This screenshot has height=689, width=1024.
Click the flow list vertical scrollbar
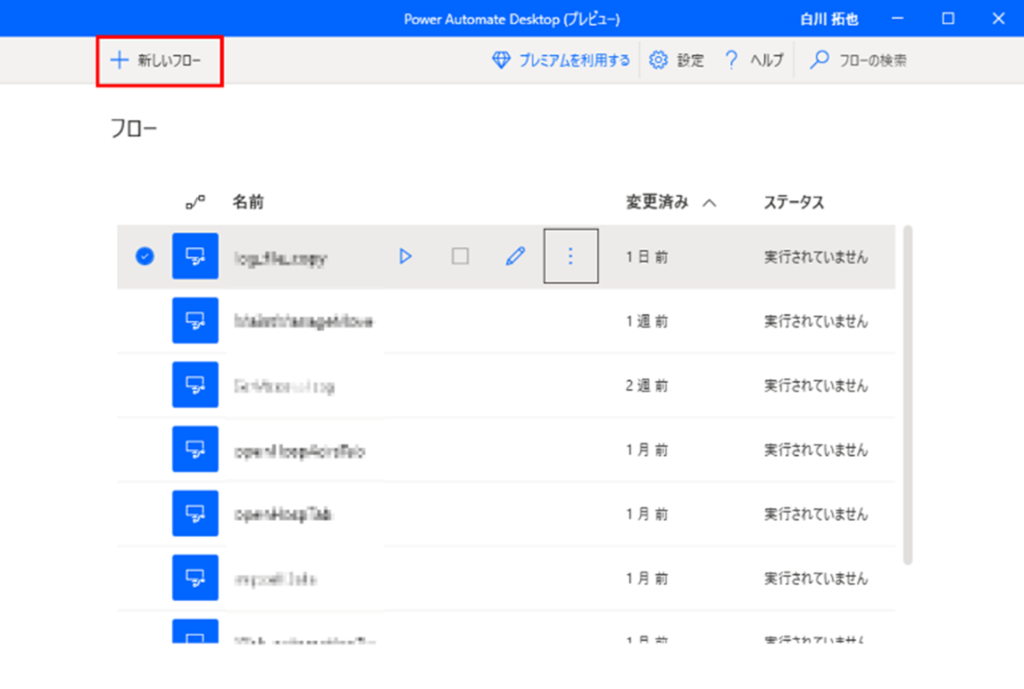point(907,394)
